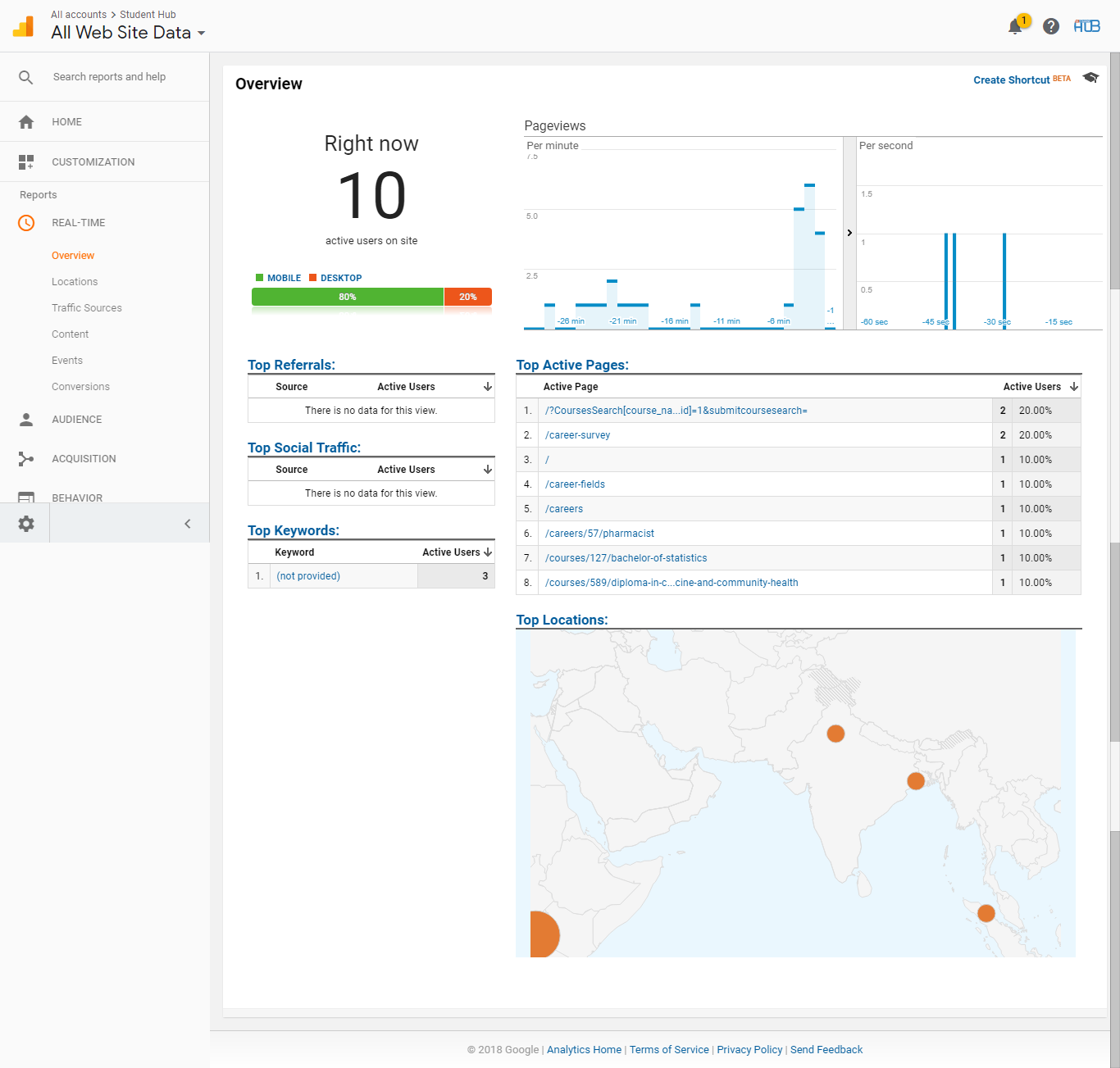Click the Home house icon
Viewport: 1120px width, 1068px height.
[x=26, y=122]
